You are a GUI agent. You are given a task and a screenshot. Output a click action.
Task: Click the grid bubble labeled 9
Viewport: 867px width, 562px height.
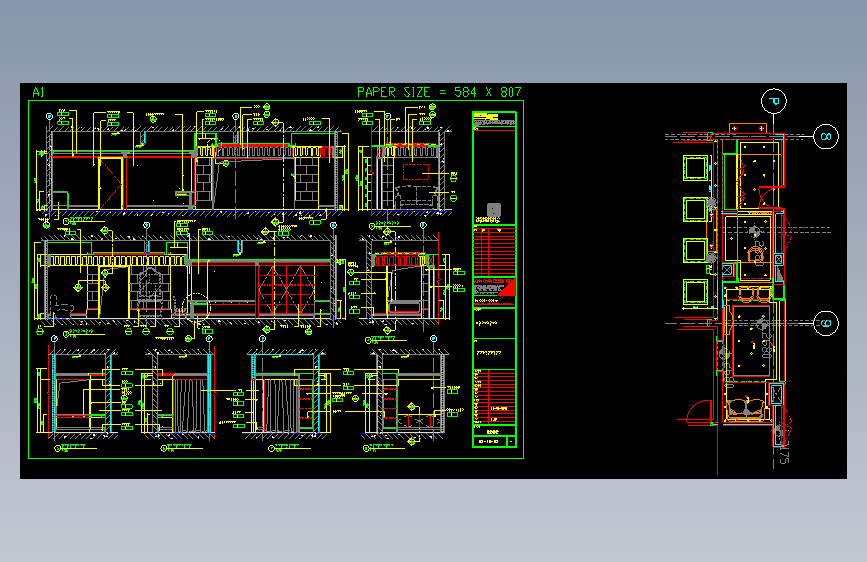coord(826,323)
